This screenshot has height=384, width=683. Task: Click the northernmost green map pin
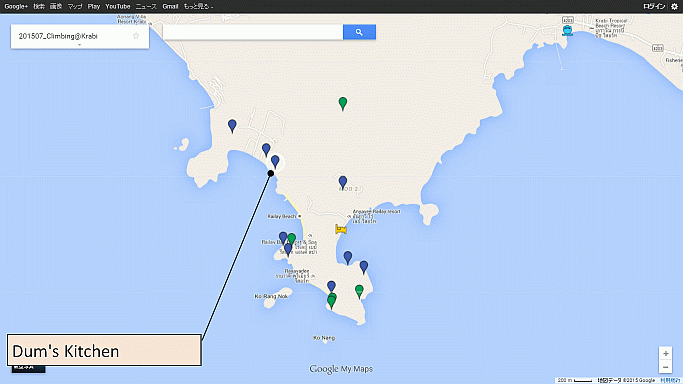pos(343,104)
